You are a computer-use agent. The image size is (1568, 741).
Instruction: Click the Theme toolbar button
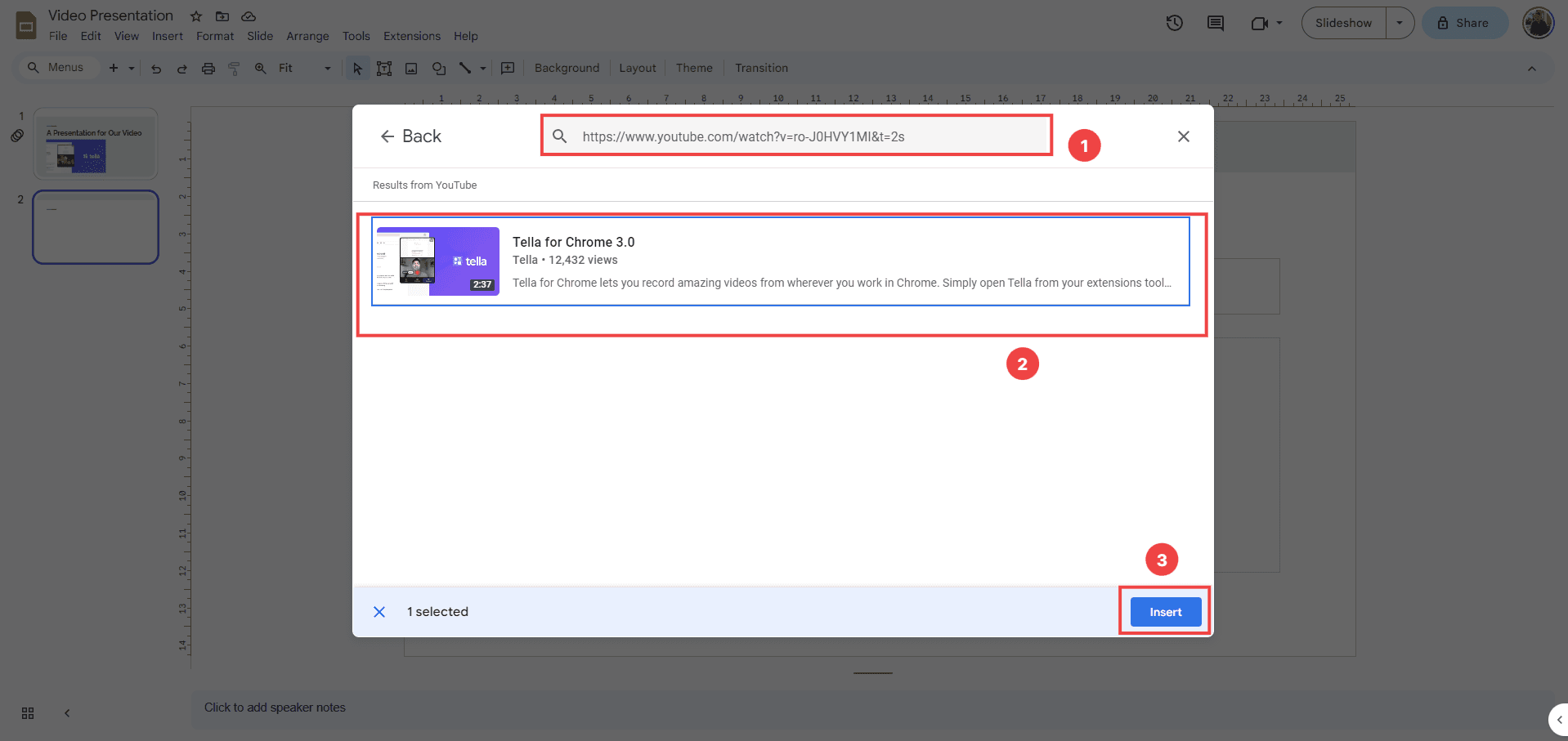[x=694, y=68]
